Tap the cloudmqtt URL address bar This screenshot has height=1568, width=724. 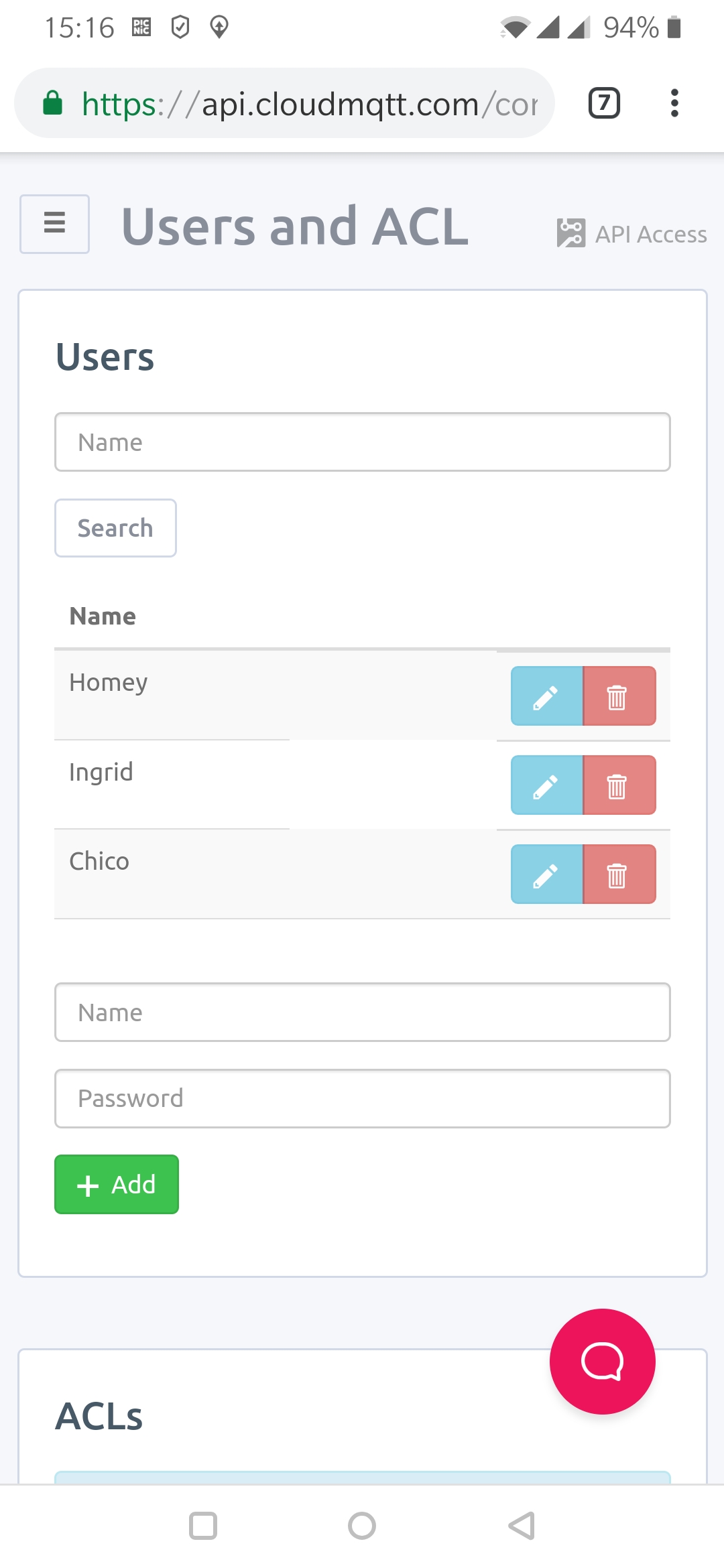coord(308,104)
